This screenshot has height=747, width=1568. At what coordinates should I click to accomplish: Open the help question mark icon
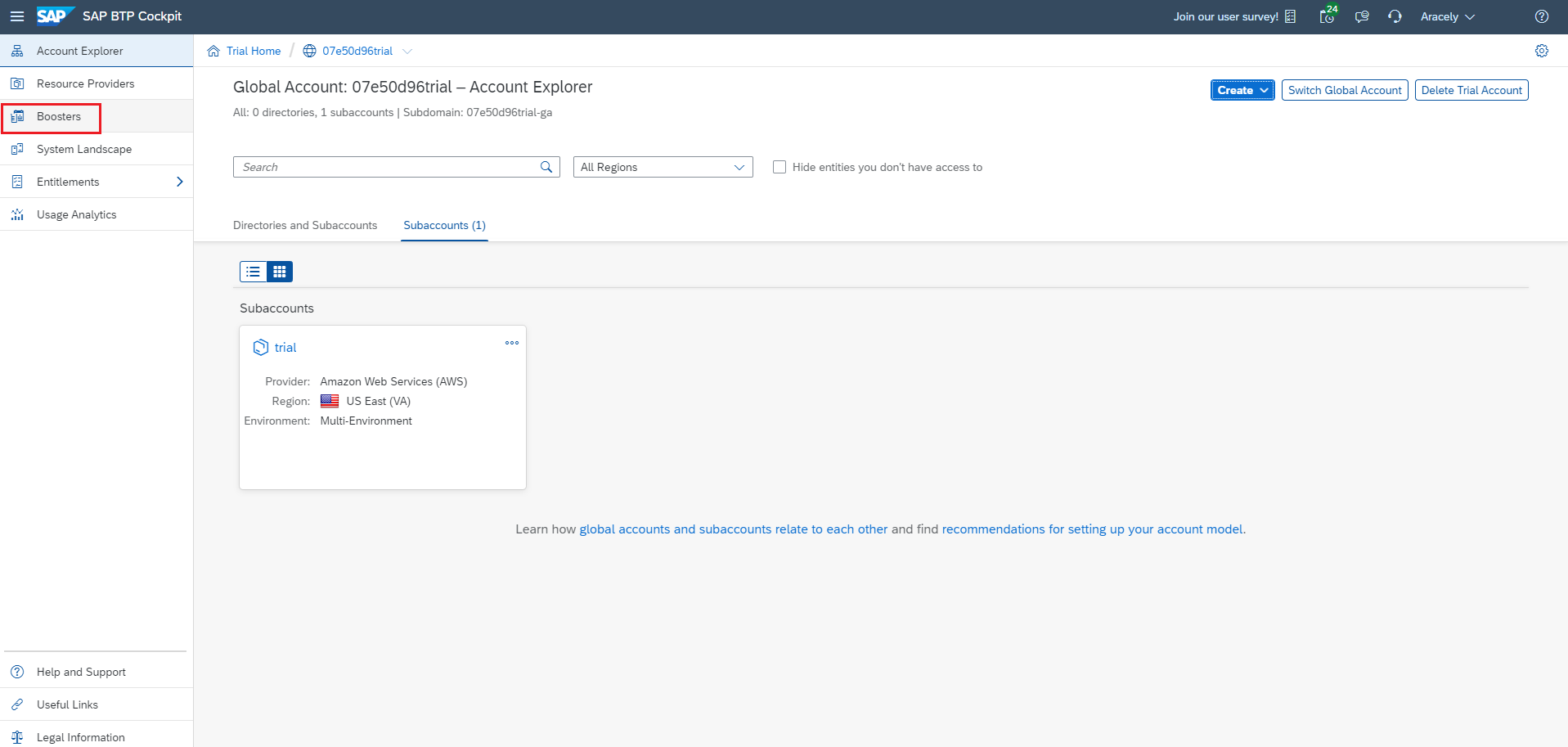(x=1541, y=16)
